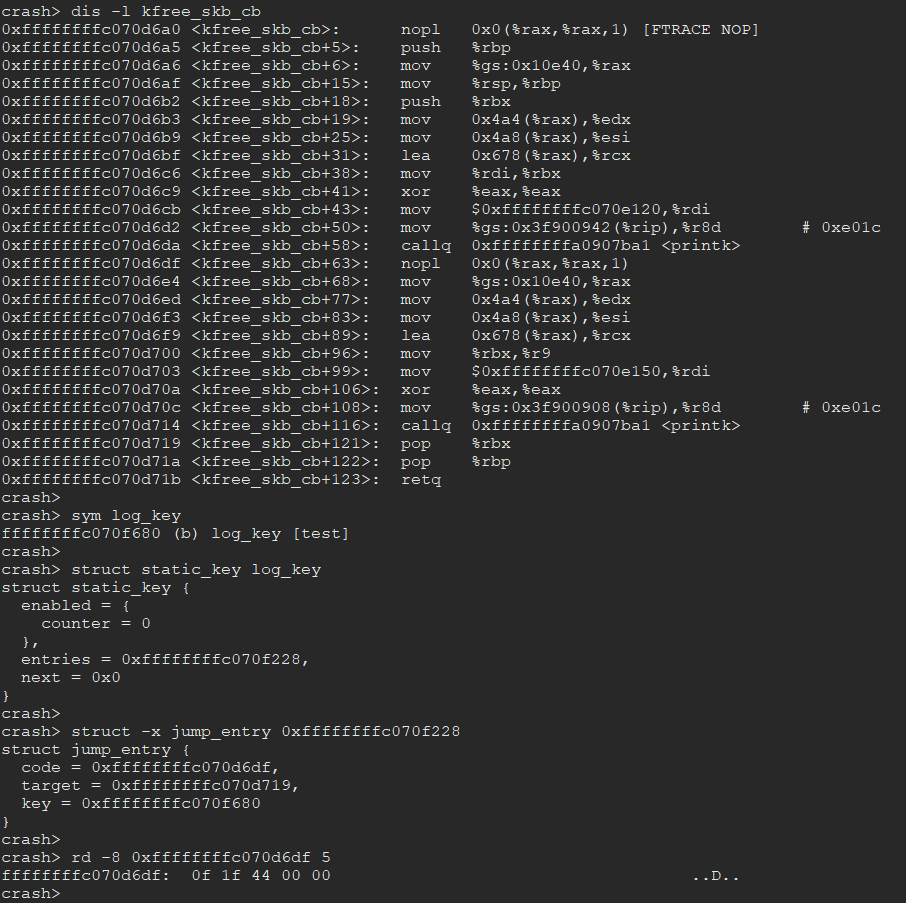Click the log_key [test] symbol result line
Viewport: 906px width, 903px height.
click(x=175, y=533)
